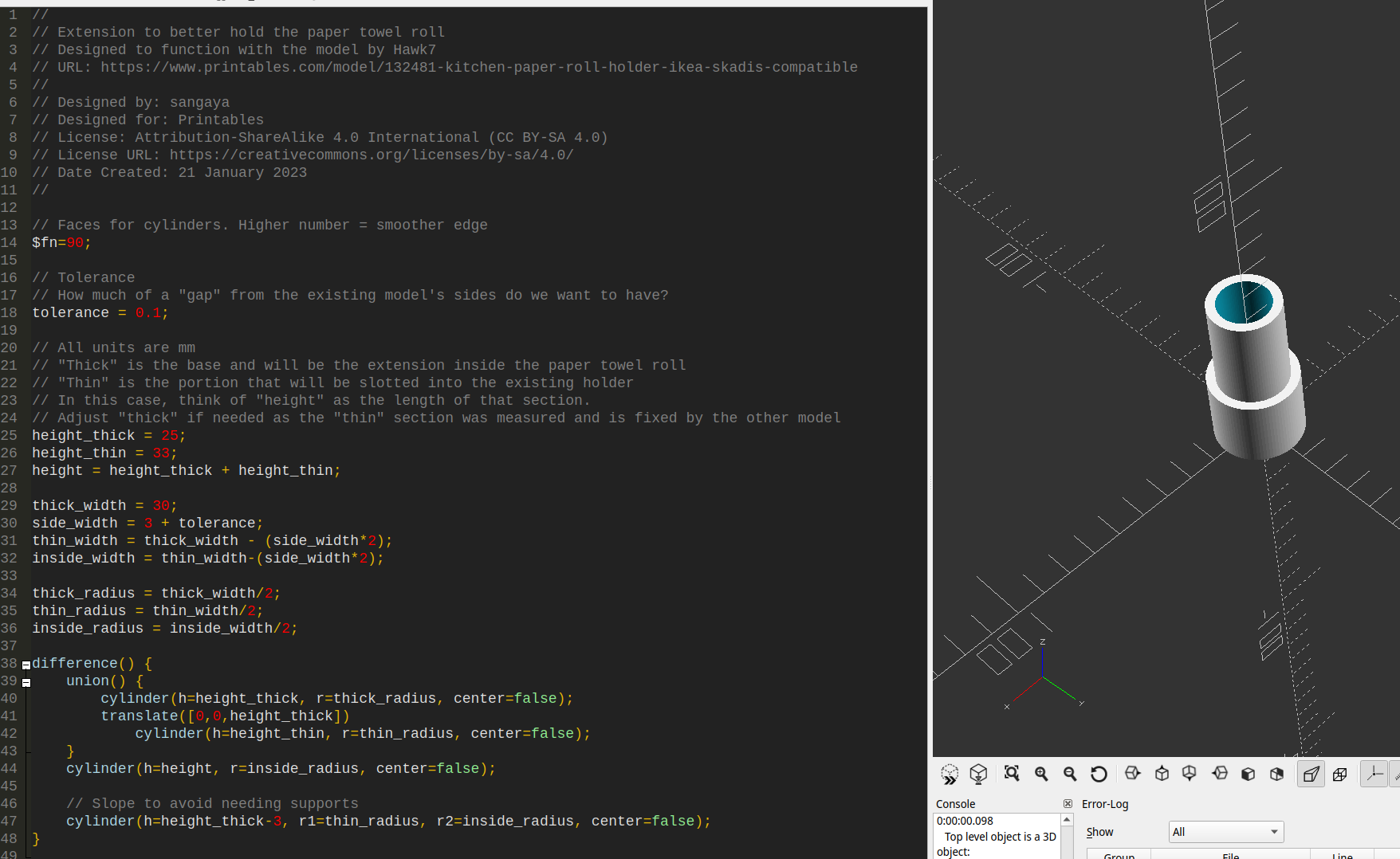Close the Console panel
This screenshot has width=1400, height=859.
click(x=1068, y=804)
